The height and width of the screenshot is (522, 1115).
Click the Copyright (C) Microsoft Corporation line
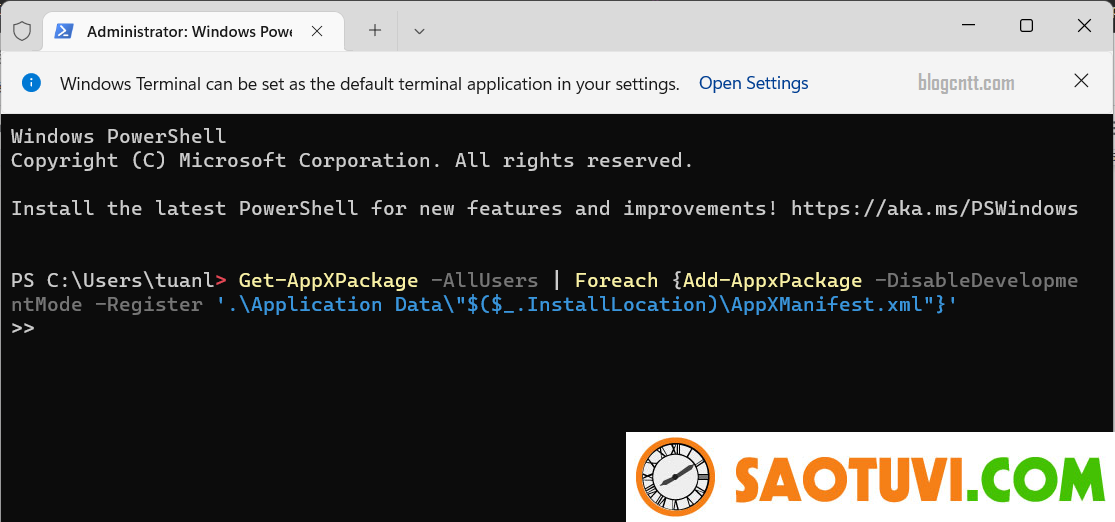[x=352, y=160]
